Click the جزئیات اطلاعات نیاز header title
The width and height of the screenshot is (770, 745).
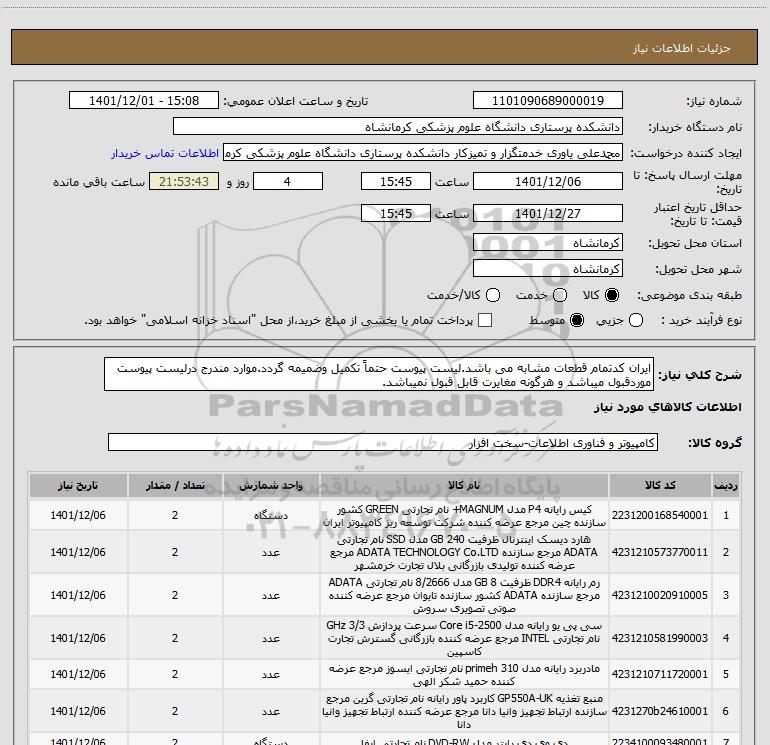click(x=682, y=48)
